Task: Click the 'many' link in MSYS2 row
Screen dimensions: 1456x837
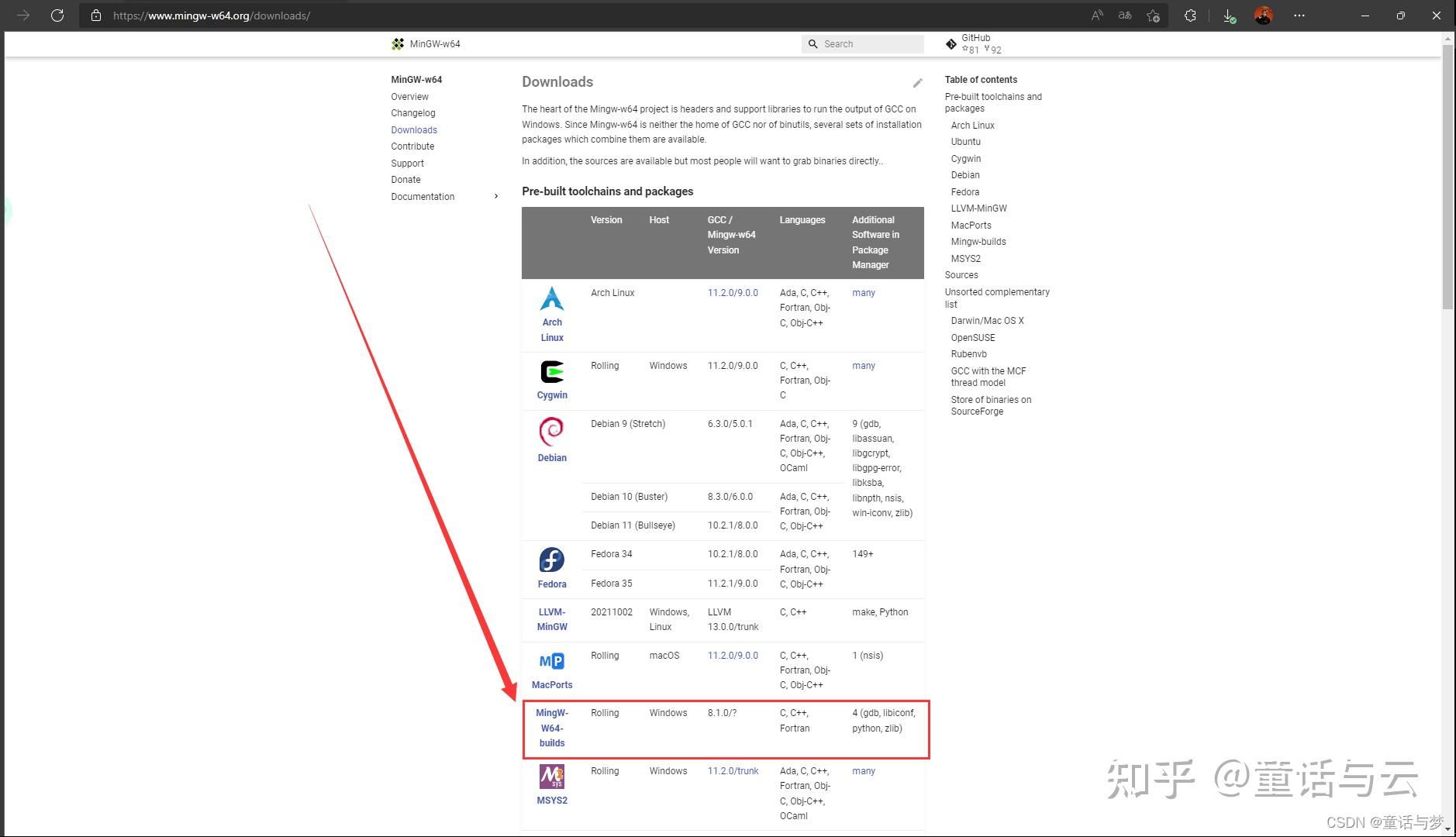Action: click(x=864, y=771)
